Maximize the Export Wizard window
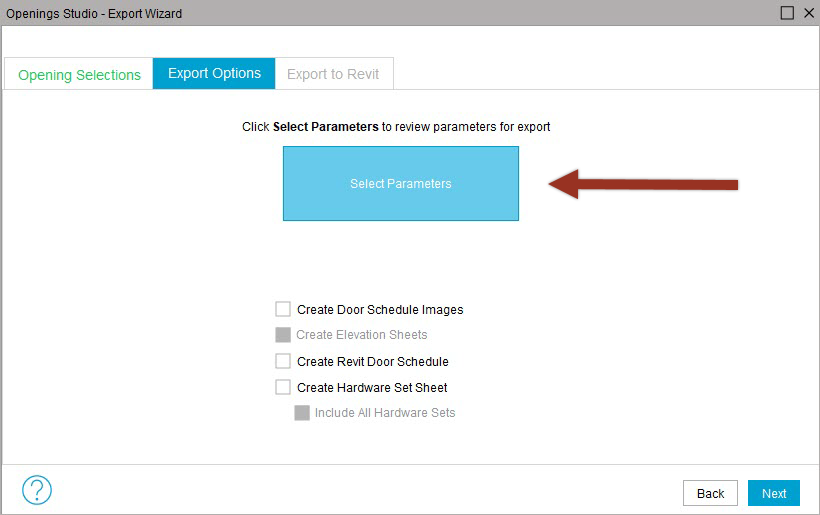Screen dimensions: 820x515 [787, 13]
